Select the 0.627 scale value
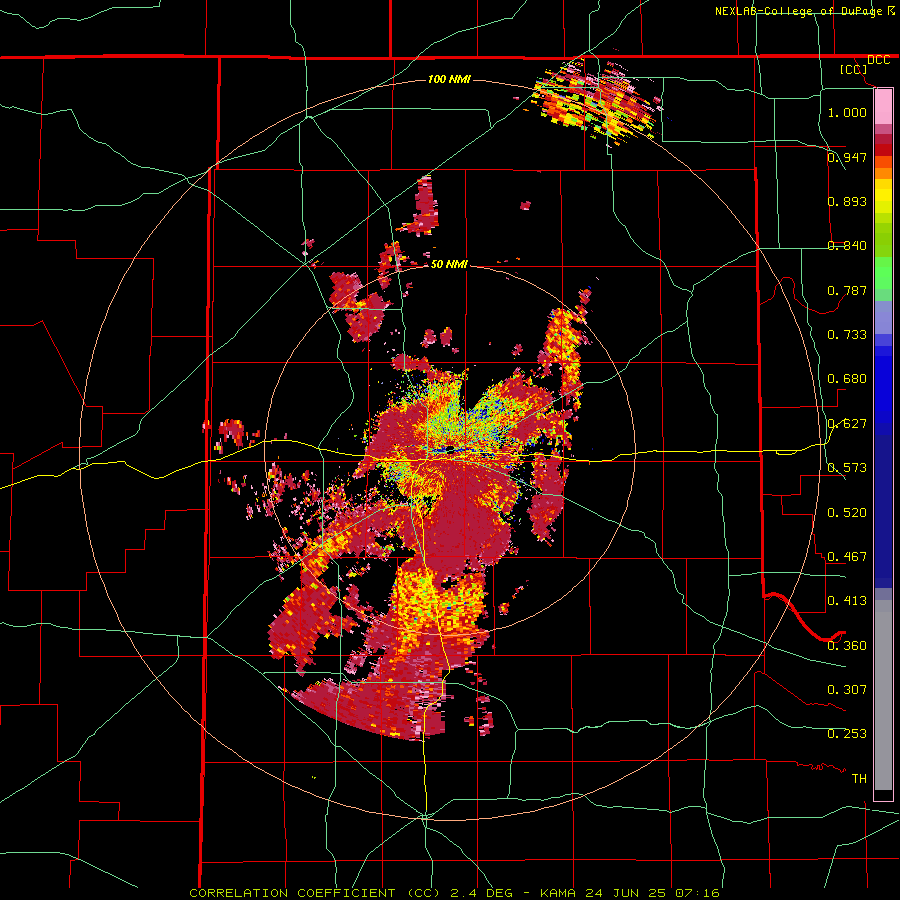The image size is (900, 900). pyautogui.click(x=847, y=423)
